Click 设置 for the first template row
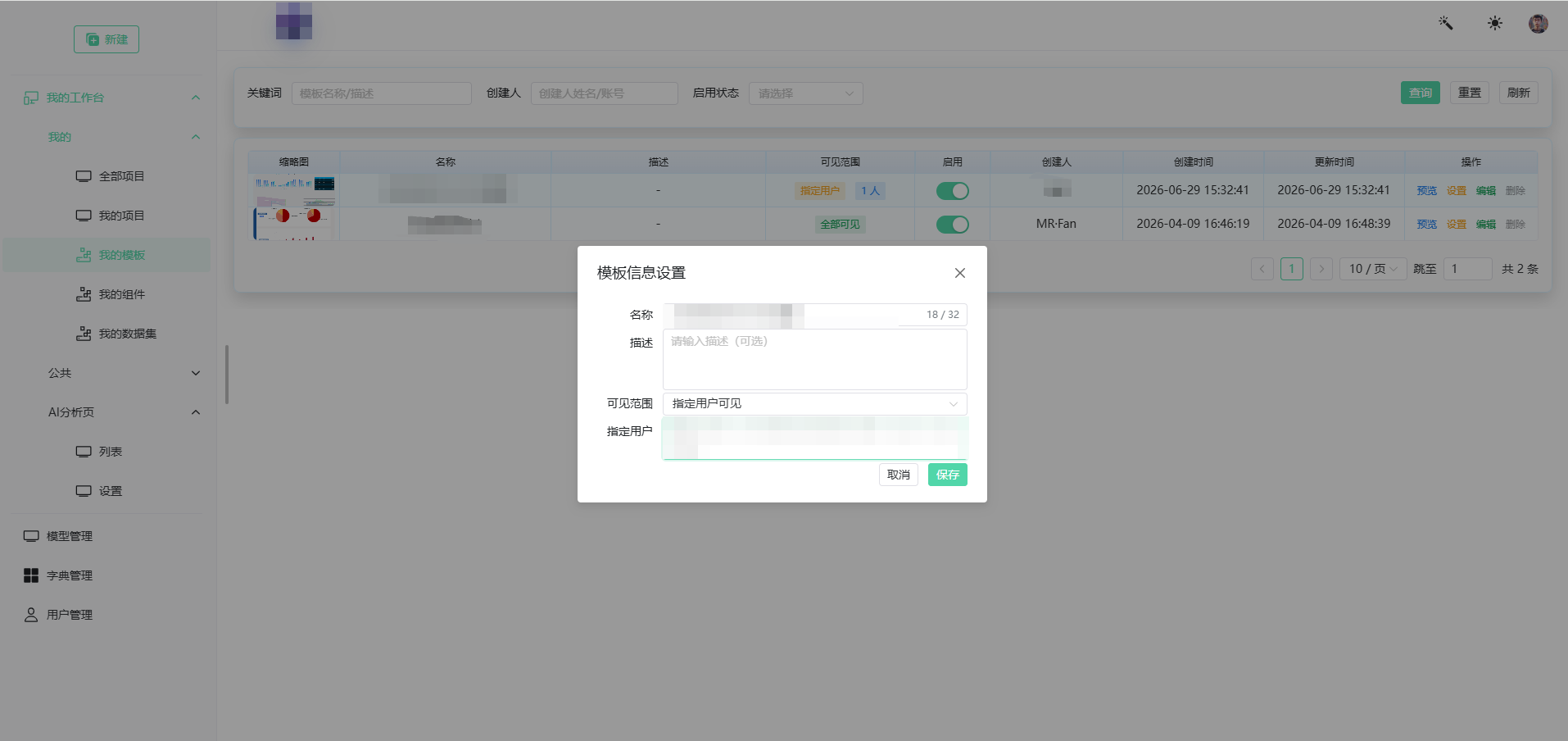1568x741 pixels. [1457, 191]
